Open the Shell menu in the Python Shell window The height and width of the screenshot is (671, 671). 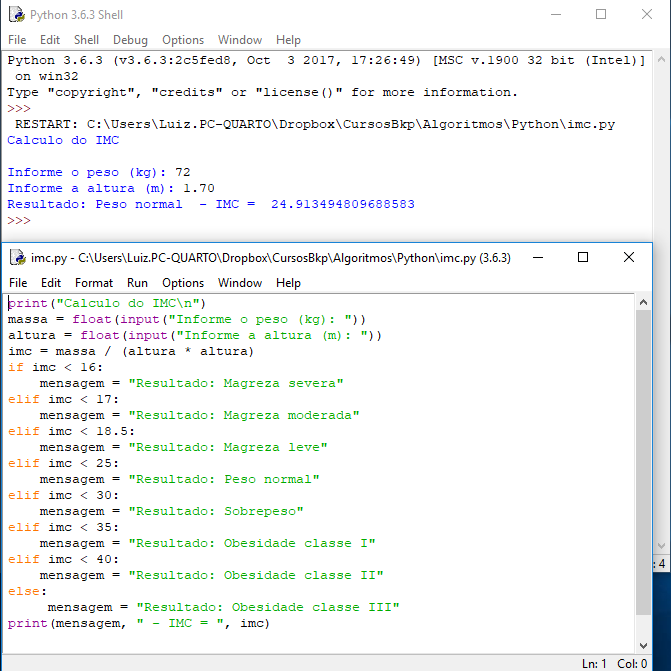pyautogui.click(x=87, y=40)
